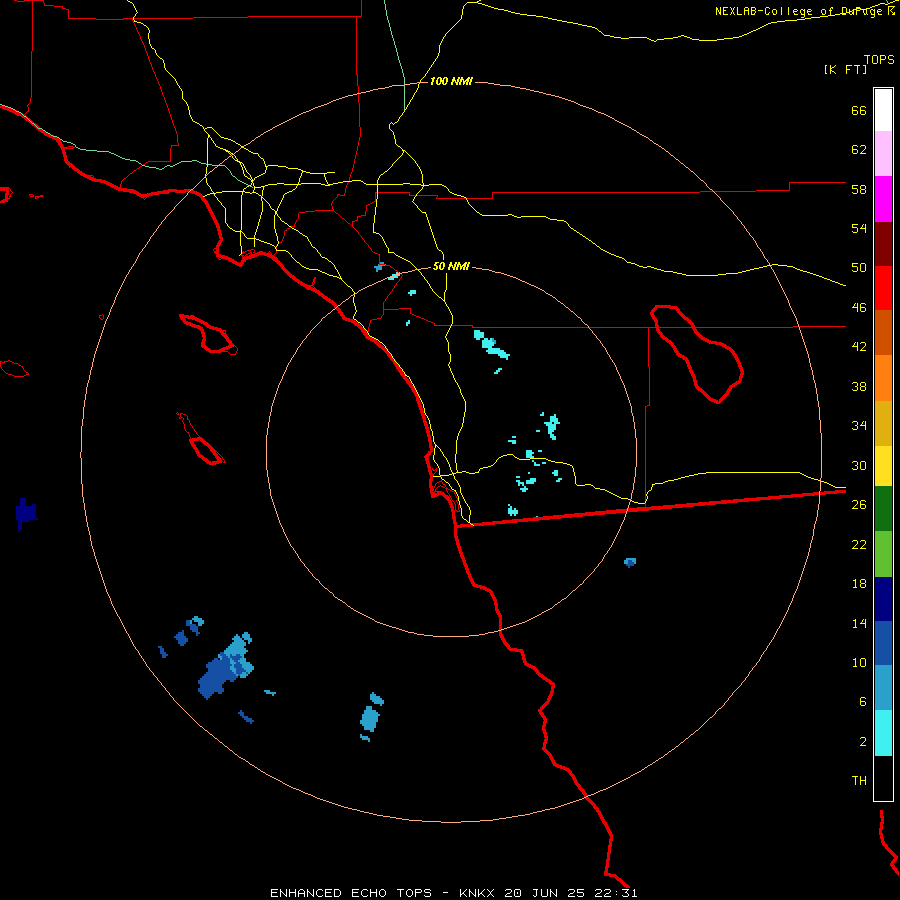Click the magenta 58 kft legend swatch
Image resolution: width=900 pixels, height=900 pixels.
[x=883, y=199]
